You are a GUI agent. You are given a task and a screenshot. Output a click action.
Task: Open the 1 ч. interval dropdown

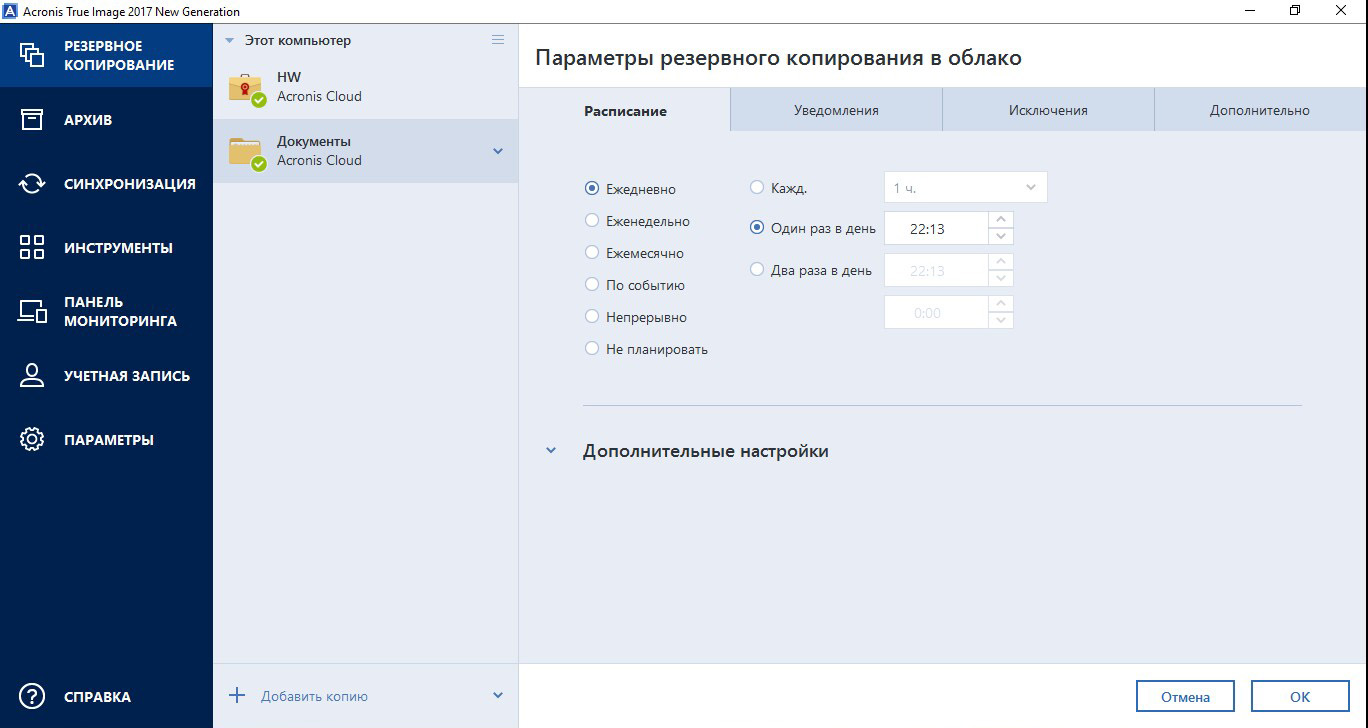coord(966,187)
